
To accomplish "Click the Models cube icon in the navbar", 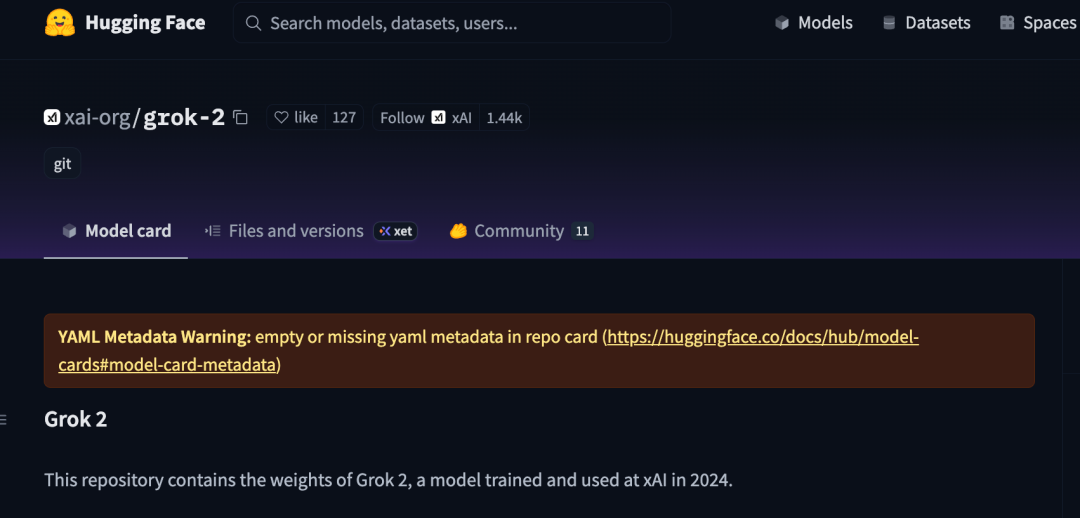I will [782, 23].
